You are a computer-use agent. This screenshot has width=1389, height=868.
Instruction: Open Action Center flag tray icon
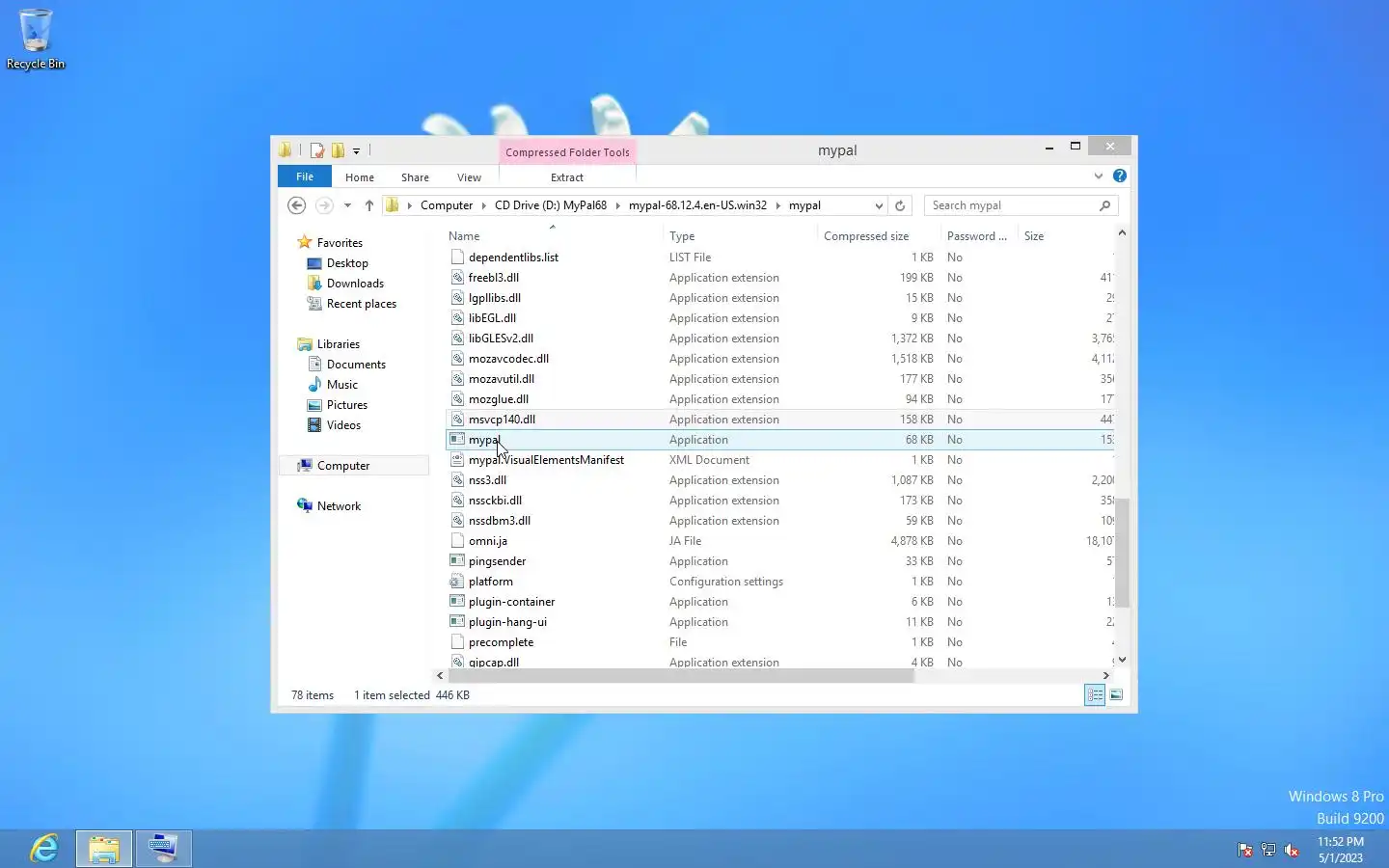[x=1245, y=850]
